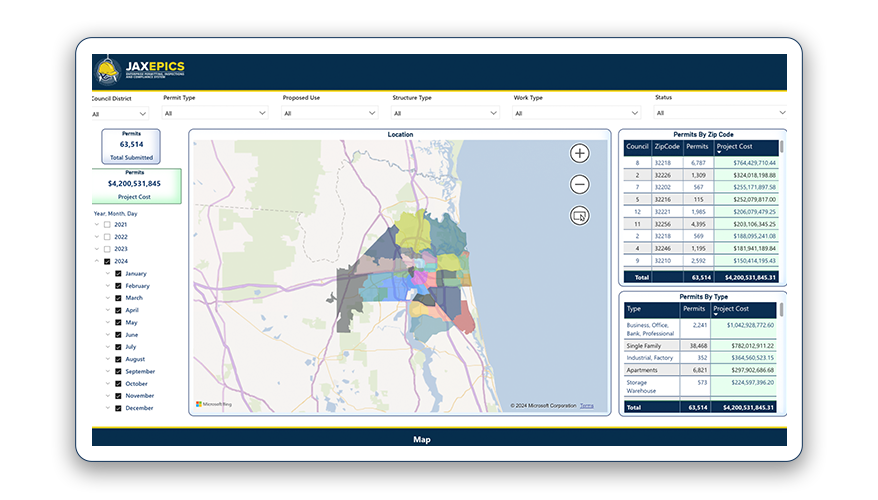Zoom in on the Location map

pos(580,153)
